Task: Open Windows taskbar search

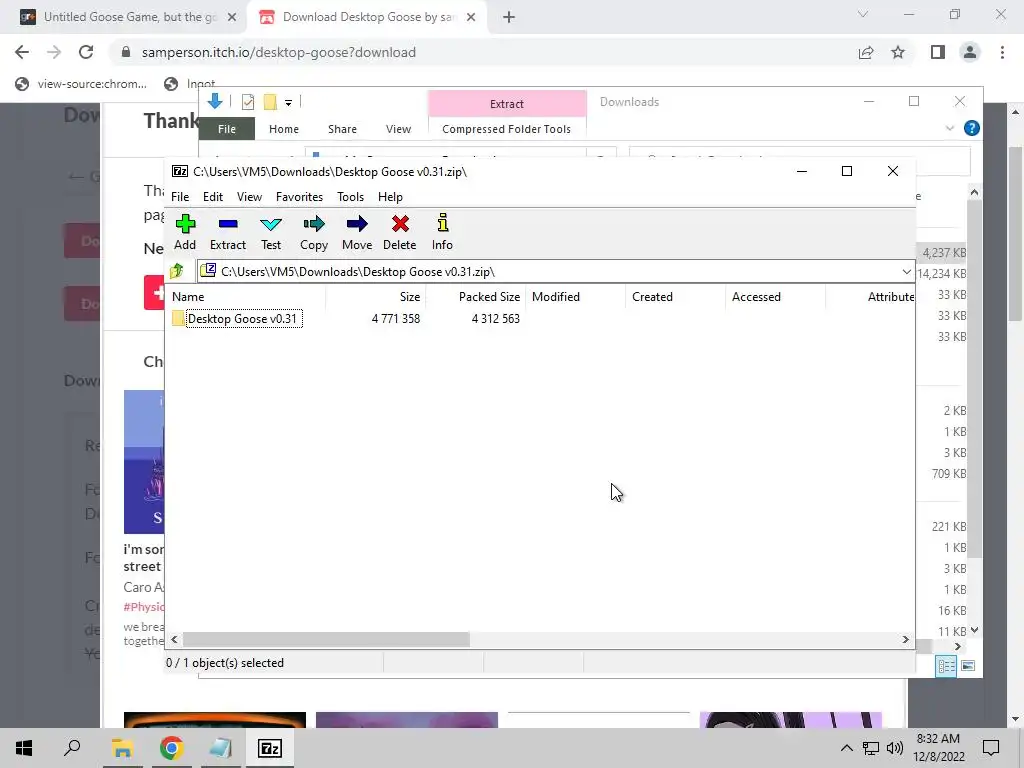Action: pyautogui.click(x=72, y=748)
